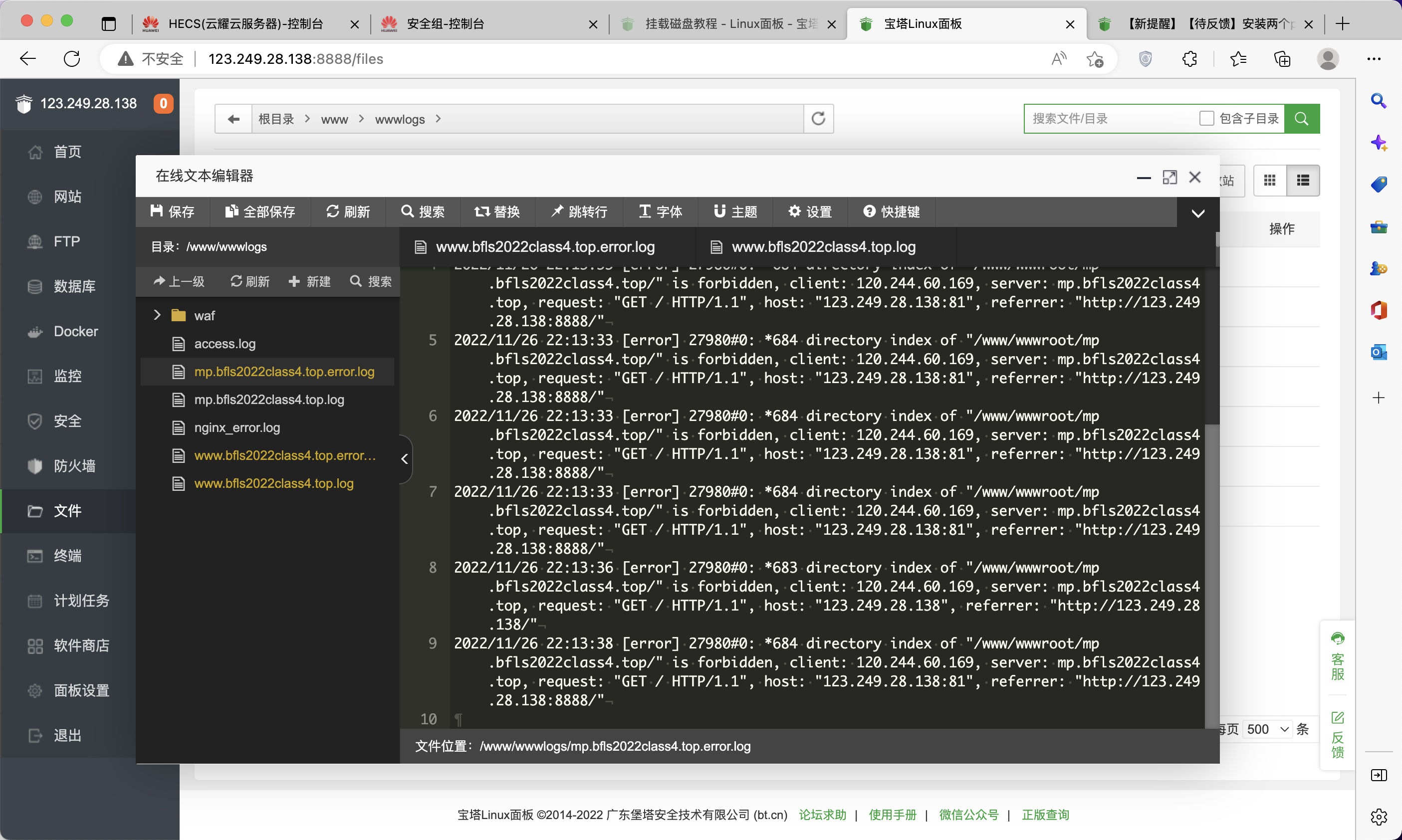Switch to list view of files

pyautogui.click(x=1303, y=180)
